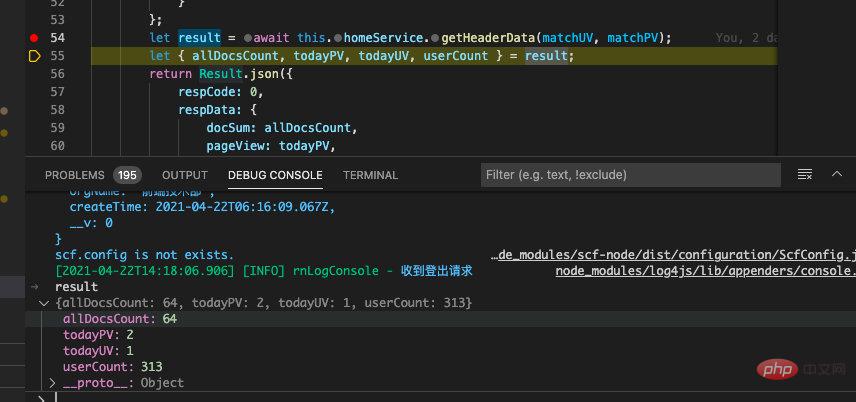Expand the __proto__ Object entry
The height and width of the screenshot is (402, 856).
point(54,383)
